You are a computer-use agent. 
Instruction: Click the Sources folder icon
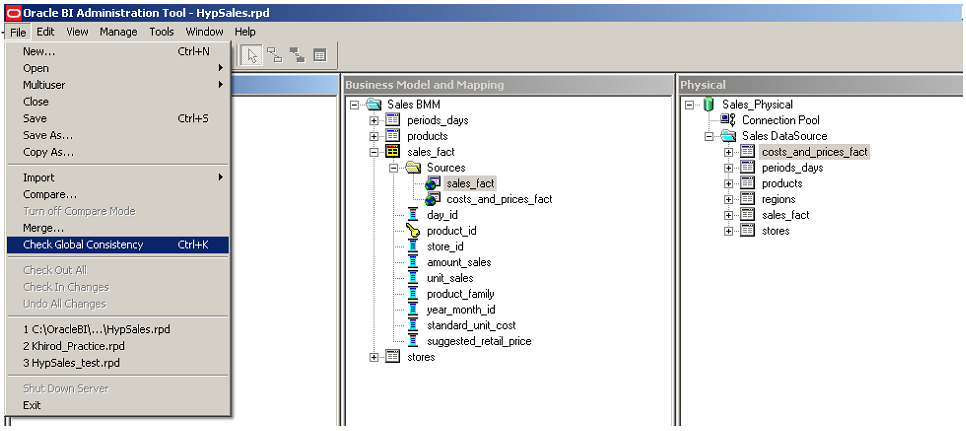[413, 167]
